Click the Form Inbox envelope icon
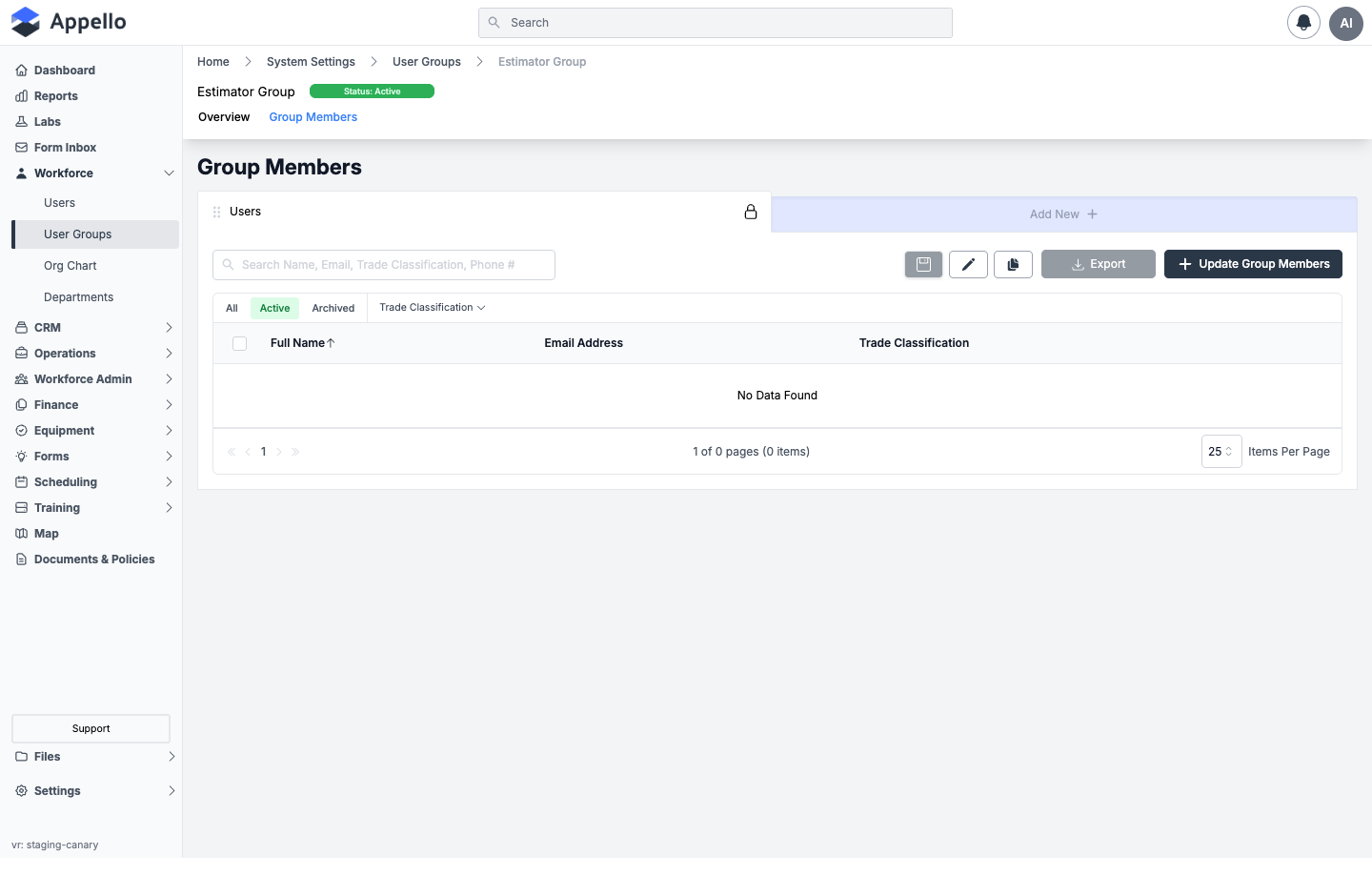The image size is (1372, 875). [x=21, y=148]
